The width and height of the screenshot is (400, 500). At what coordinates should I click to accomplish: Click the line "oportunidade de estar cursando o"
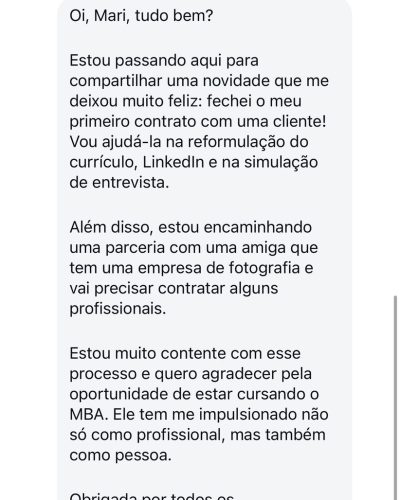pyautogui.click(x=194, y=395)
